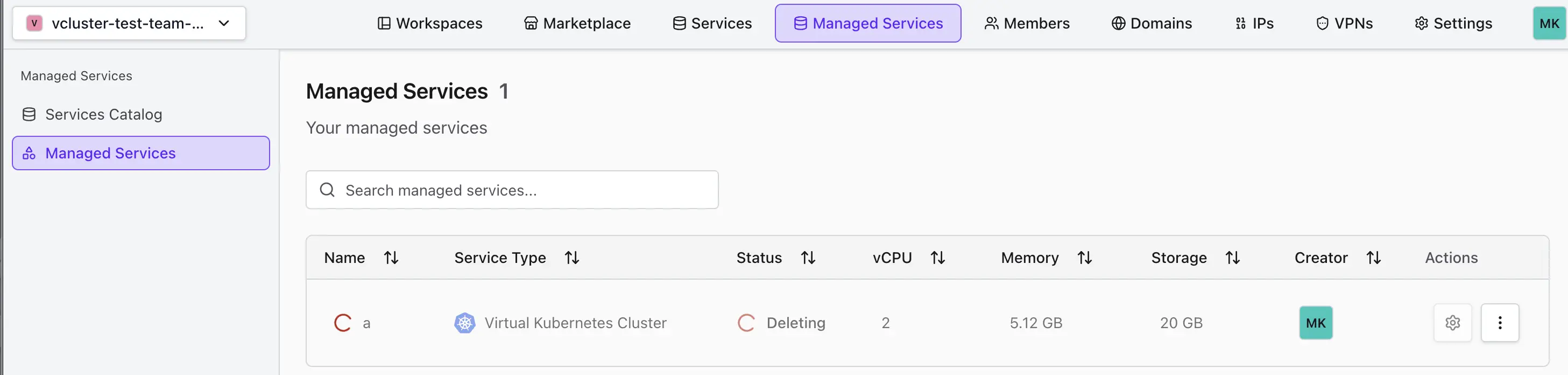The width and height of the screenshot is (1568, 375).
Task: Toggle sorting on the Name column
Action: point(391,258)
